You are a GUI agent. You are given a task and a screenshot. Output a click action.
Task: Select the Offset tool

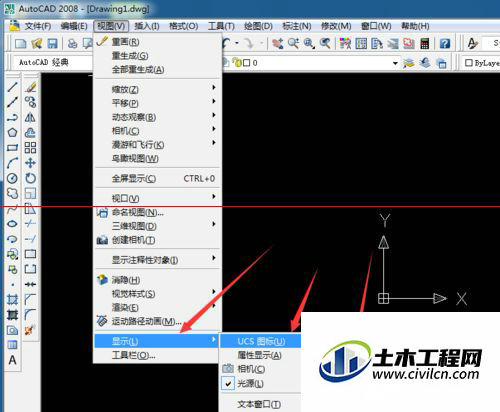(x=30, y=132)
